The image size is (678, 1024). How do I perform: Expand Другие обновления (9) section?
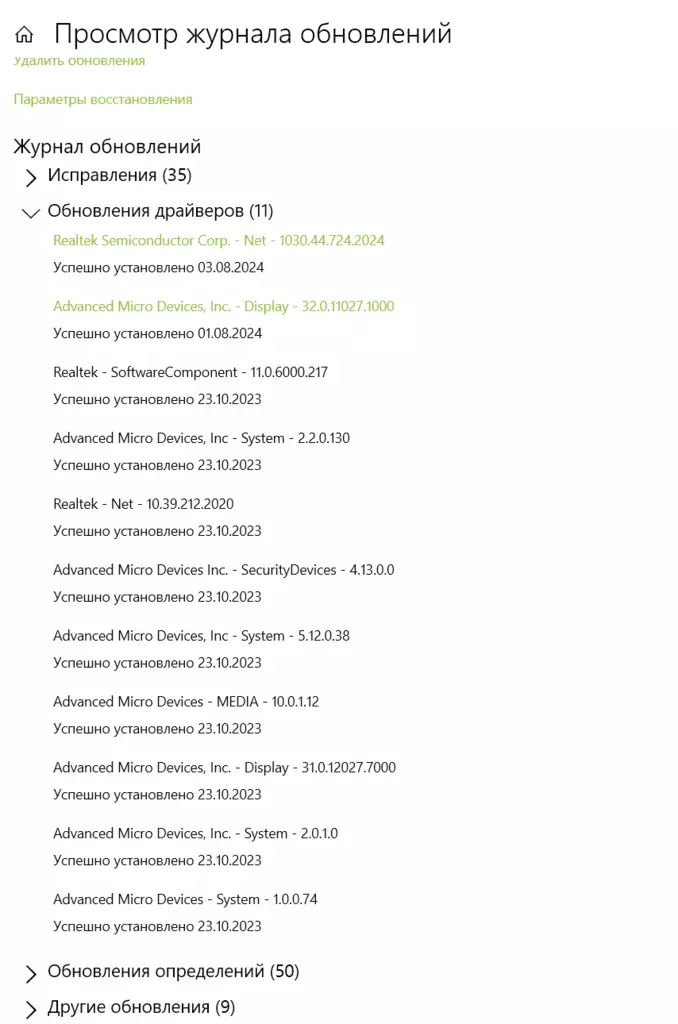(129, 1008)
